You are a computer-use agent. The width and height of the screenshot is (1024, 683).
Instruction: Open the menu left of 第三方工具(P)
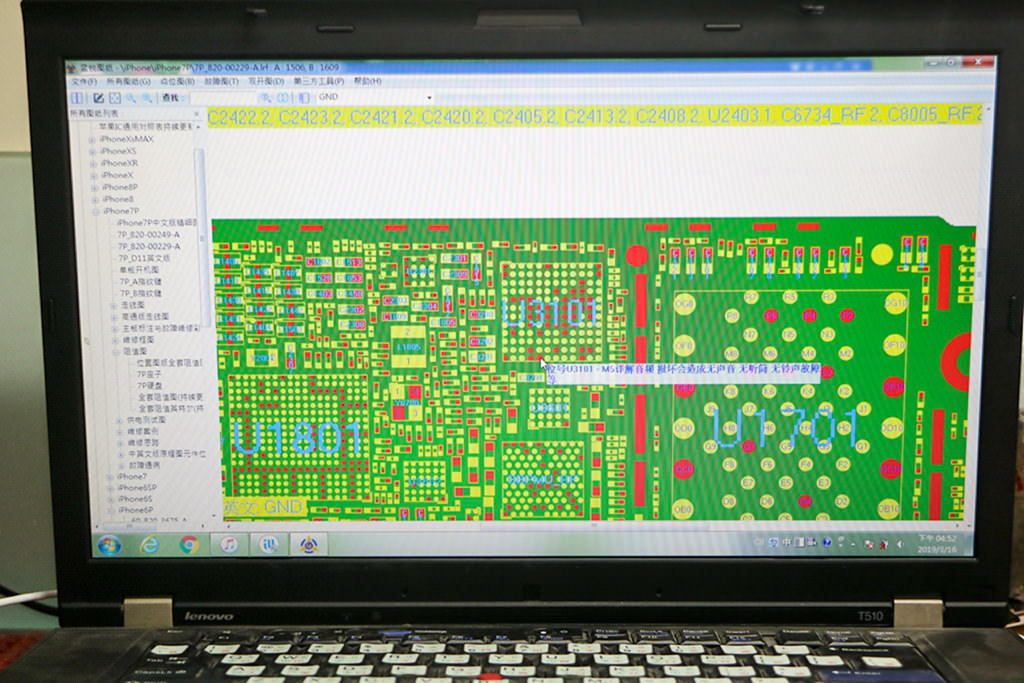click(x=266, y=81)
